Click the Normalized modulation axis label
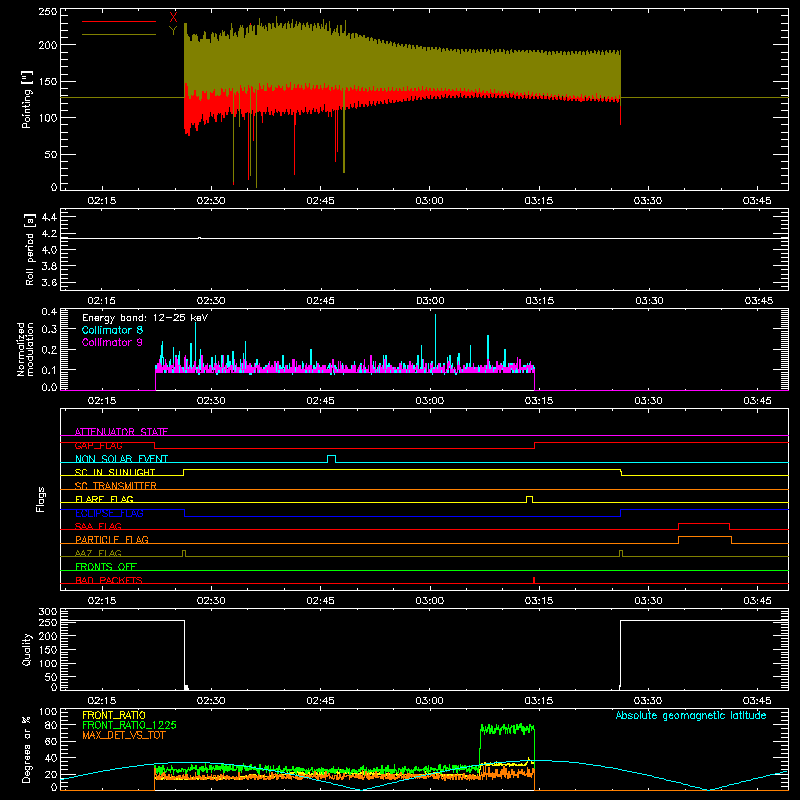 [x=25, y=349]
